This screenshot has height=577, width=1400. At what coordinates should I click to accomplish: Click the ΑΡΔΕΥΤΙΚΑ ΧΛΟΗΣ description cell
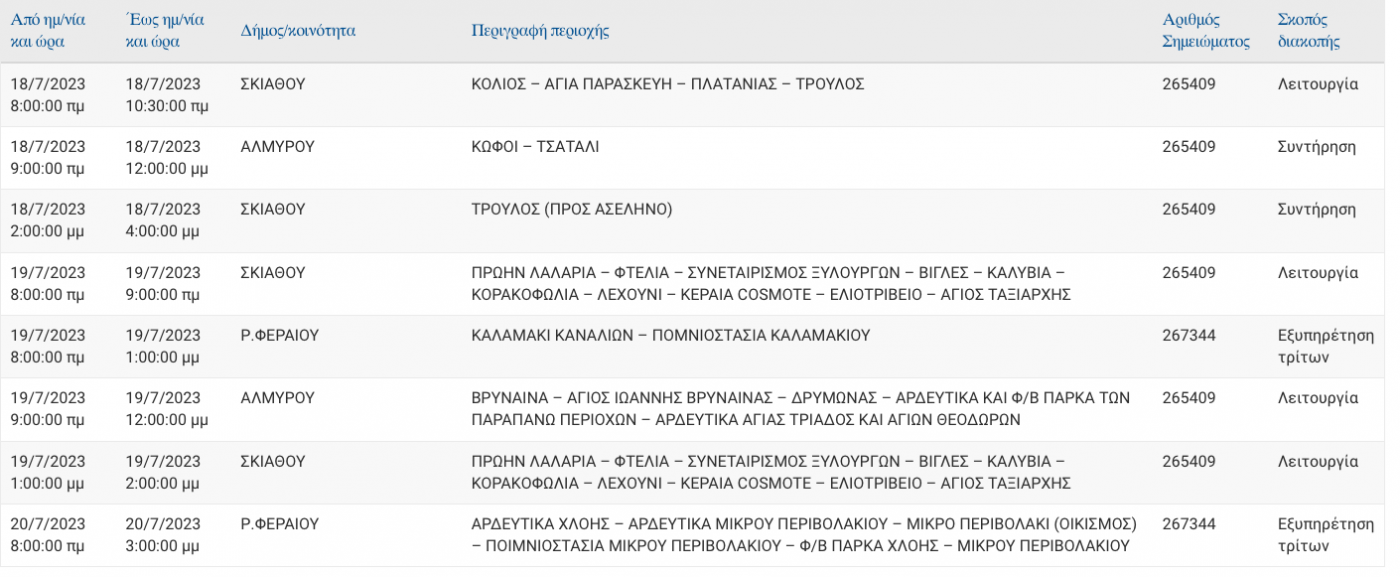coord(804,535)
